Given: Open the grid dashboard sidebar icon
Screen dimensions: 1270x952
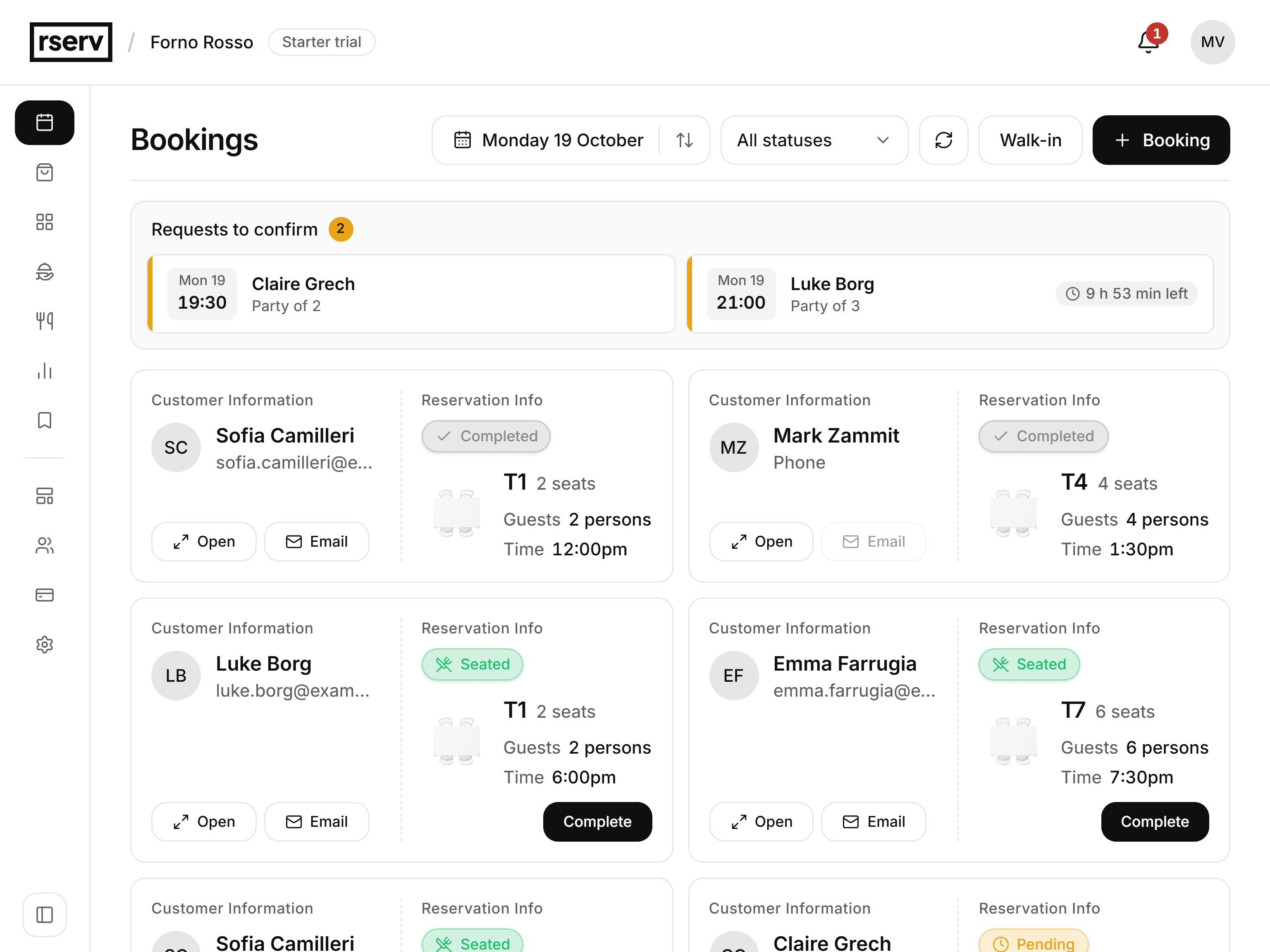Looking at the screenshot, I should (44, 222).
